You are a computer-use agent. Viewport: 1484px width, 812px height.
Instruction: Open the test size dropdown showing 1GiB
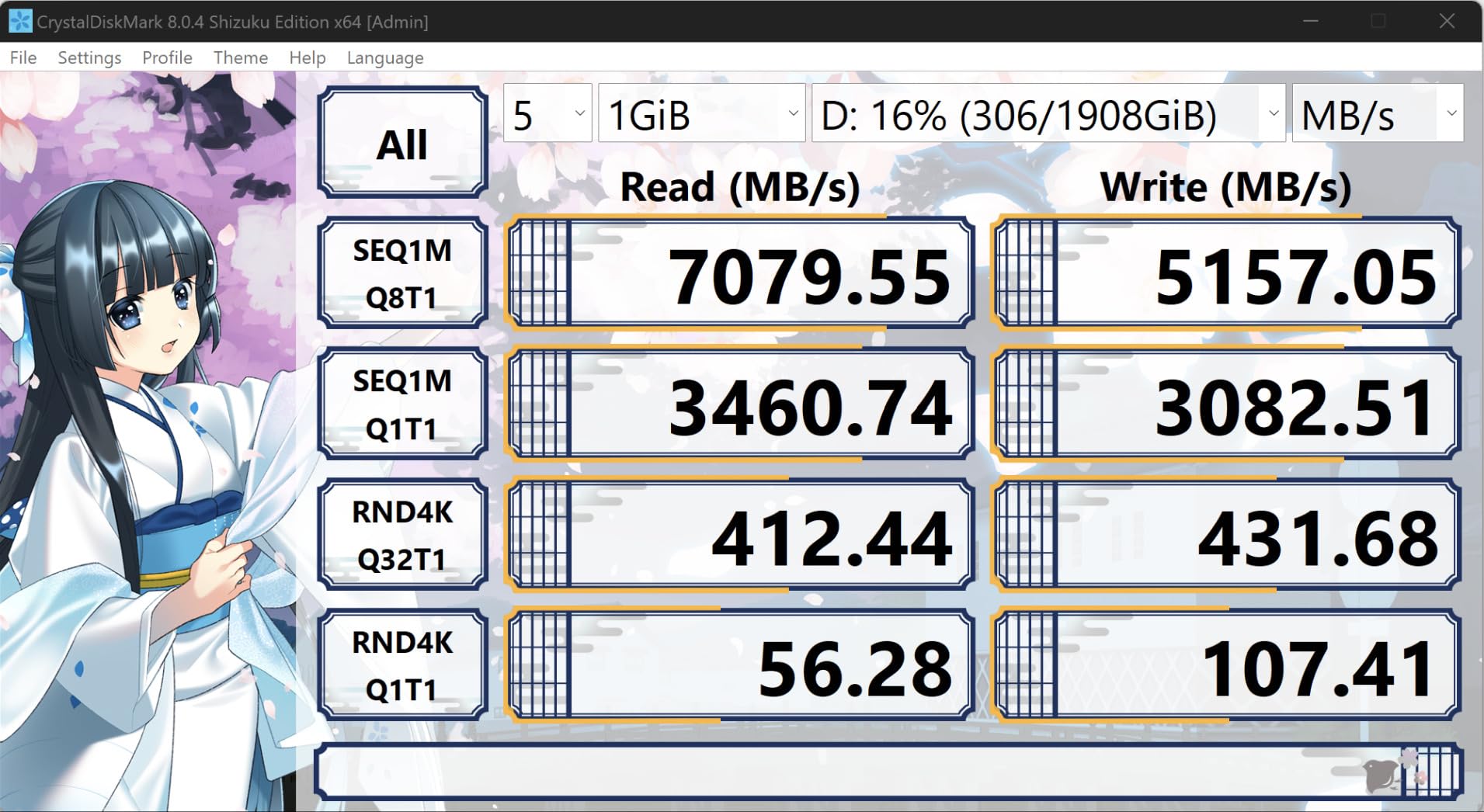pos(700,115)
